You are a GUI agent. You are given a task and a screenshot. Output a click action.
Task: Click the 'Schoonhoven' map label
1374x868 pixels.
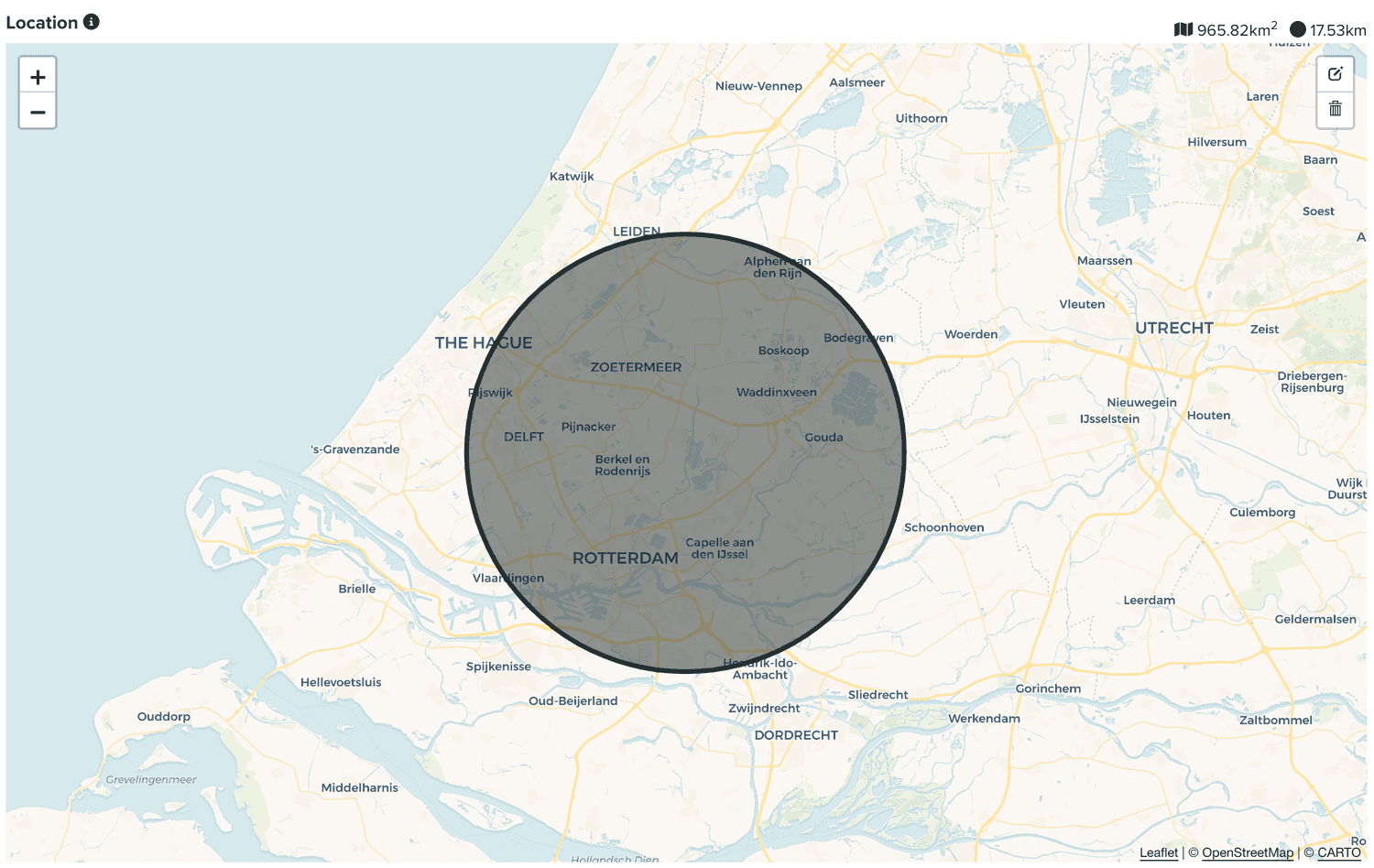click(x=943, y=527)
